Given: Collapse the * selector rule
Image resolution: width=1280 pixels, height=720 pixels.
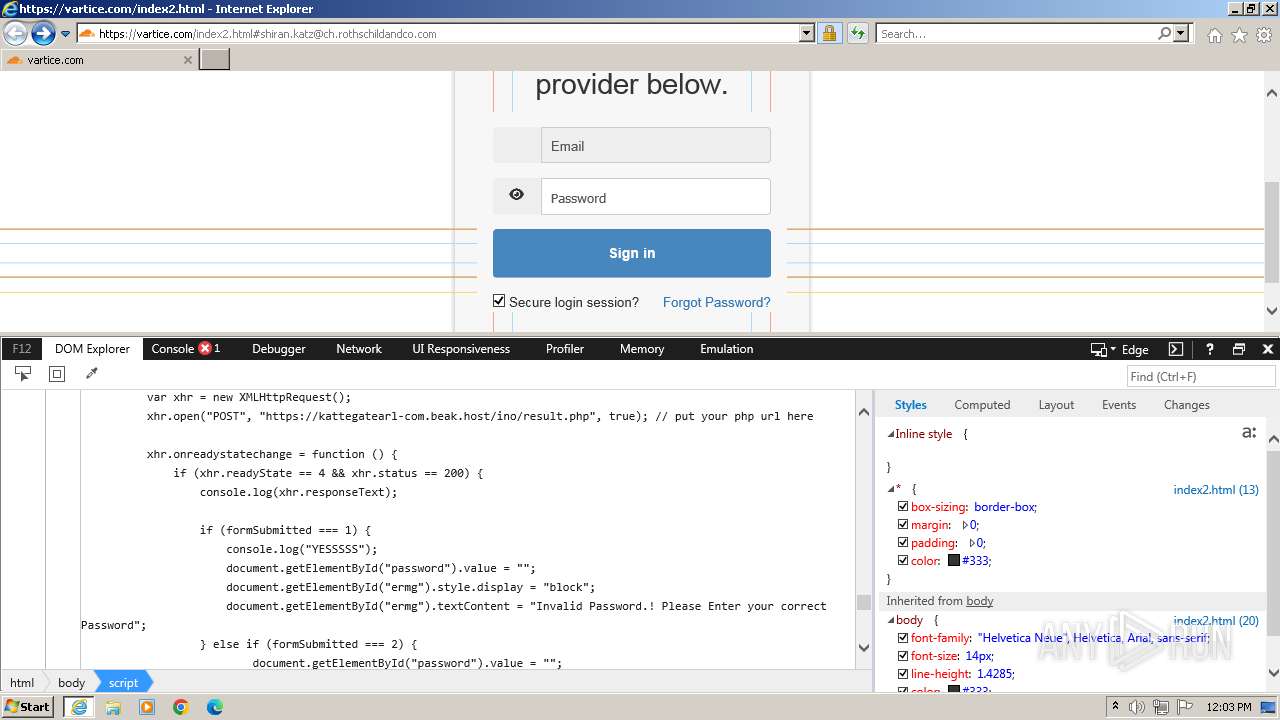Looking at the screenshot, I should click(x=890, y=489).
